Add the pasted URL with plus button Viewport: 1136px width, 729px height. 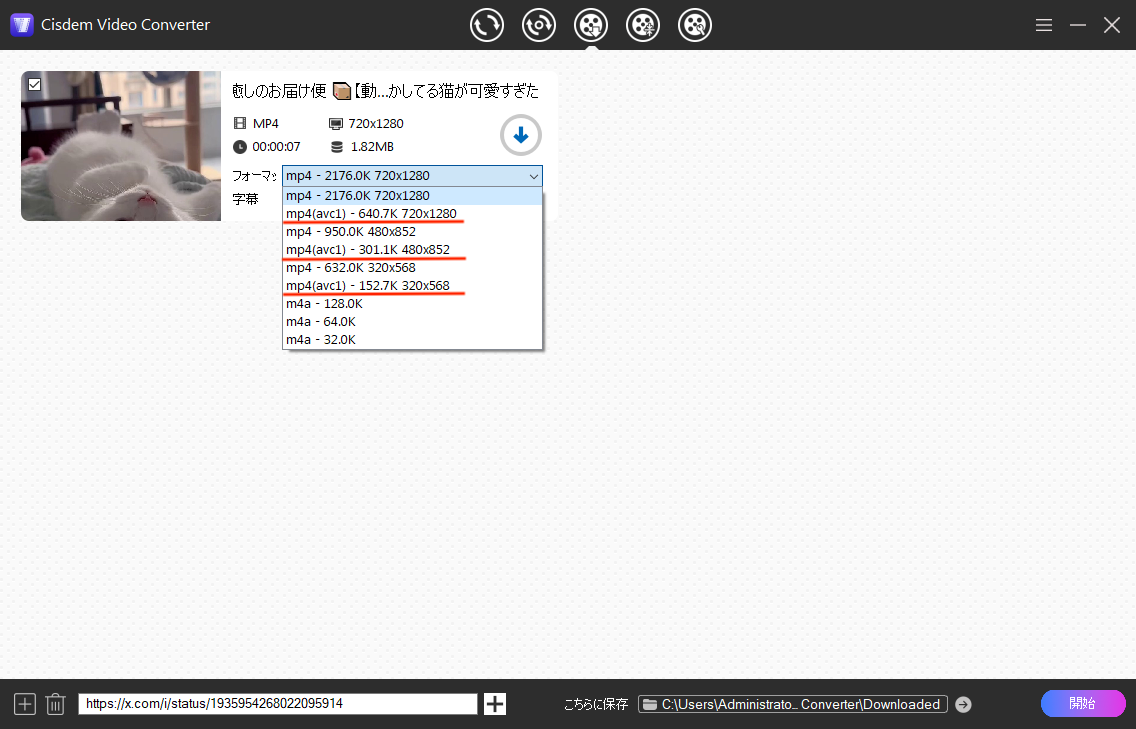click(x=495, y=704)
